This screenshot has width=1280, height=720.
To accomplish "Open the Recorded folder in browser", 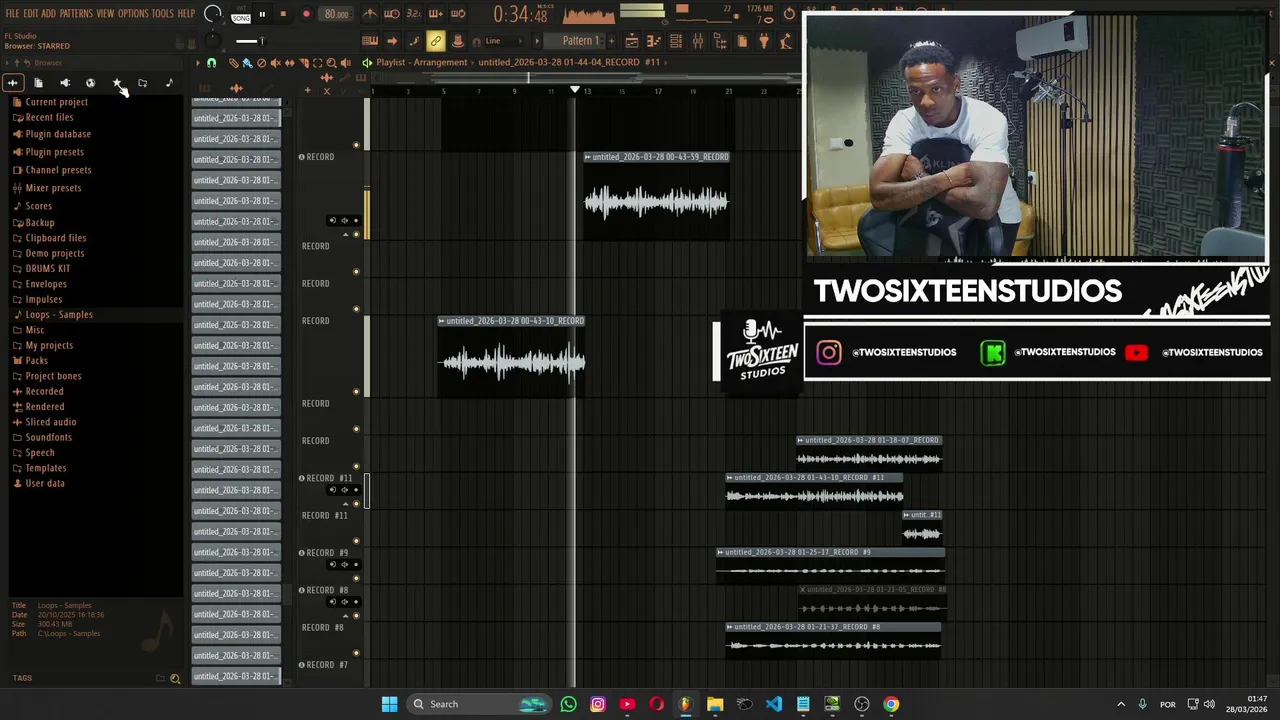I will (44, 392).
